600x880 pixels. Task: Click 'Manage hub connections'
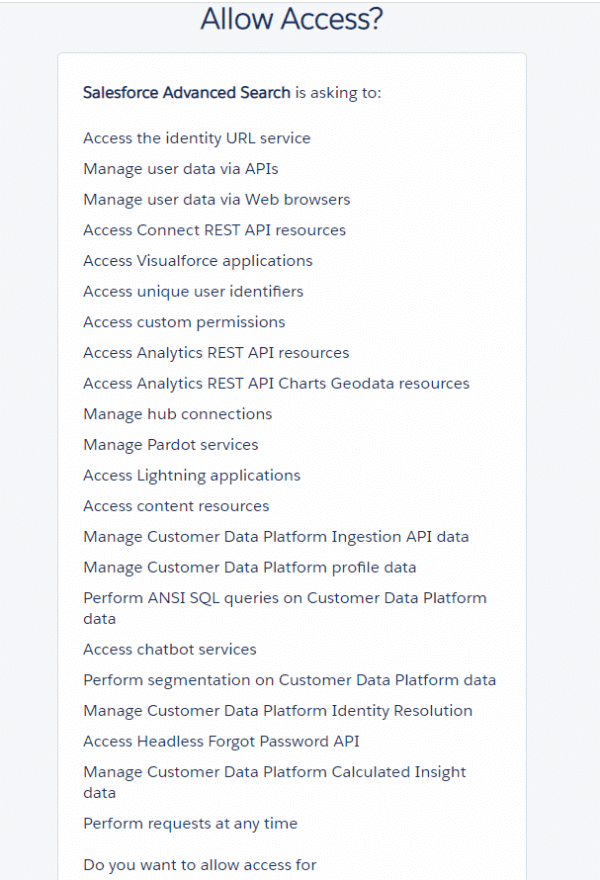[177, 414]
